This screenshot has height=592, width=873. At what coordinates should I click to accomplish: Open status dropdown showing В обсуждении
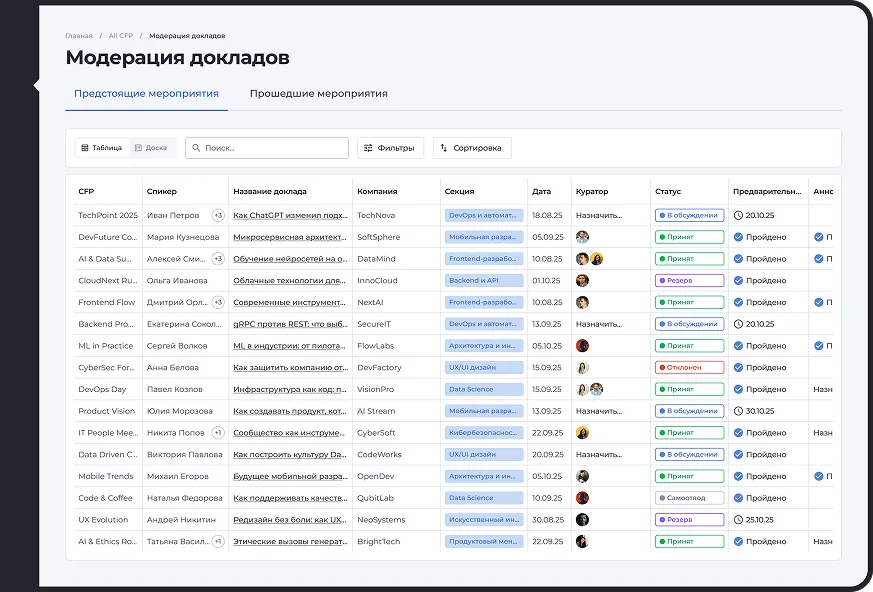click(689, 214)
